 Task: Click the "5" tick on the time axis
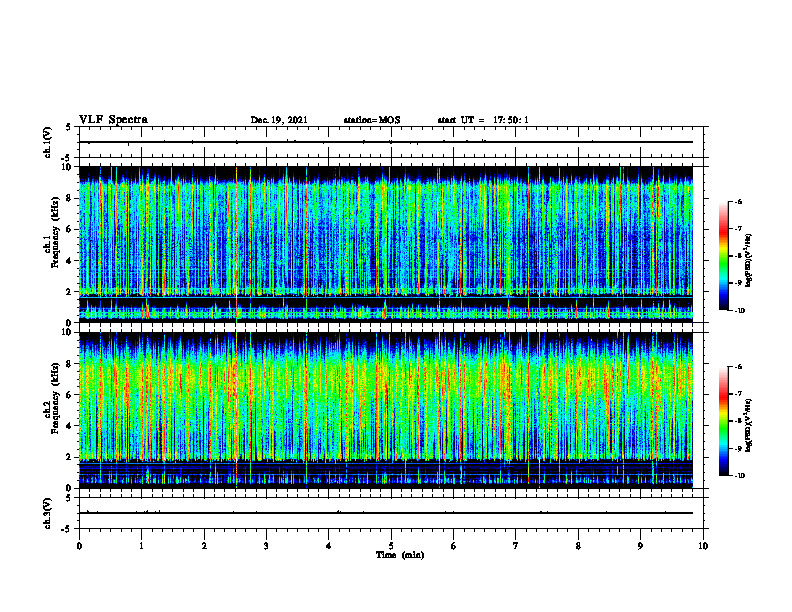(x=391, y=546)
